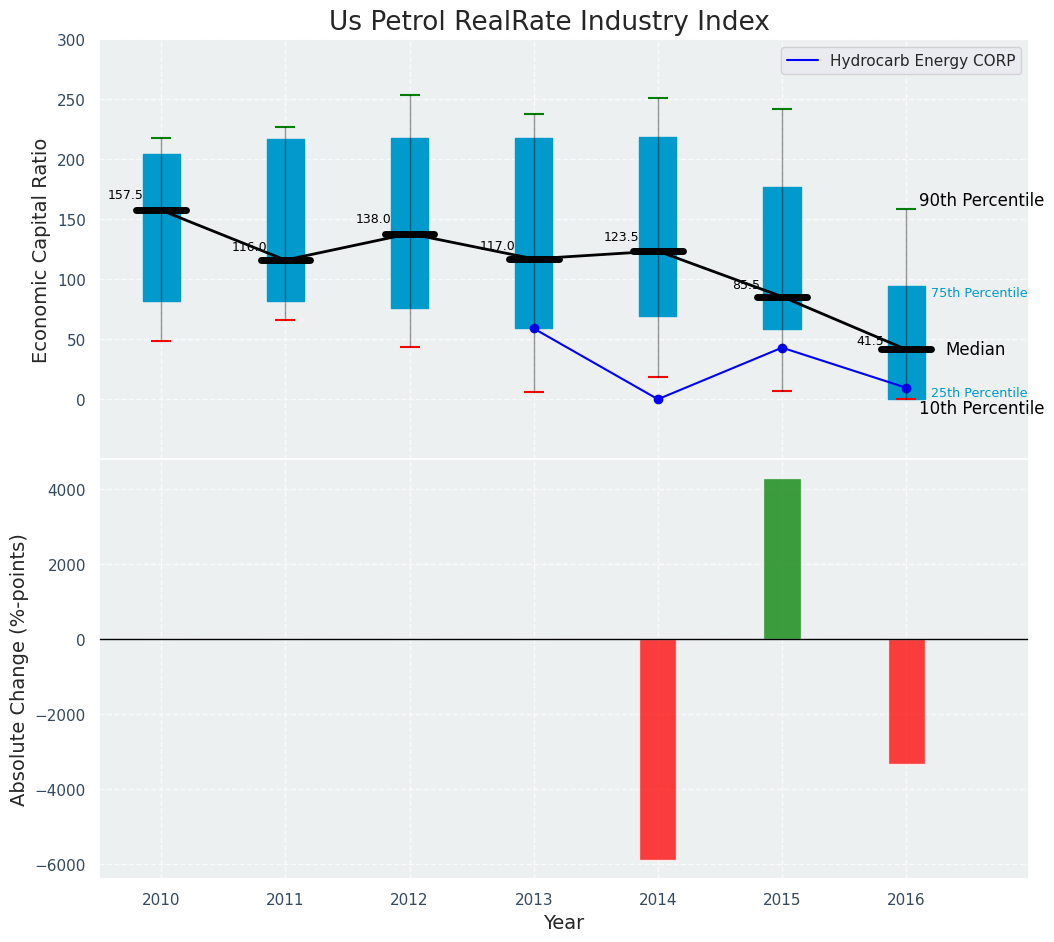1054x942 pixels.
Task: Click the Economic Capital Ratio axis label
Action: pyautogui.click(x=41, y=250)
